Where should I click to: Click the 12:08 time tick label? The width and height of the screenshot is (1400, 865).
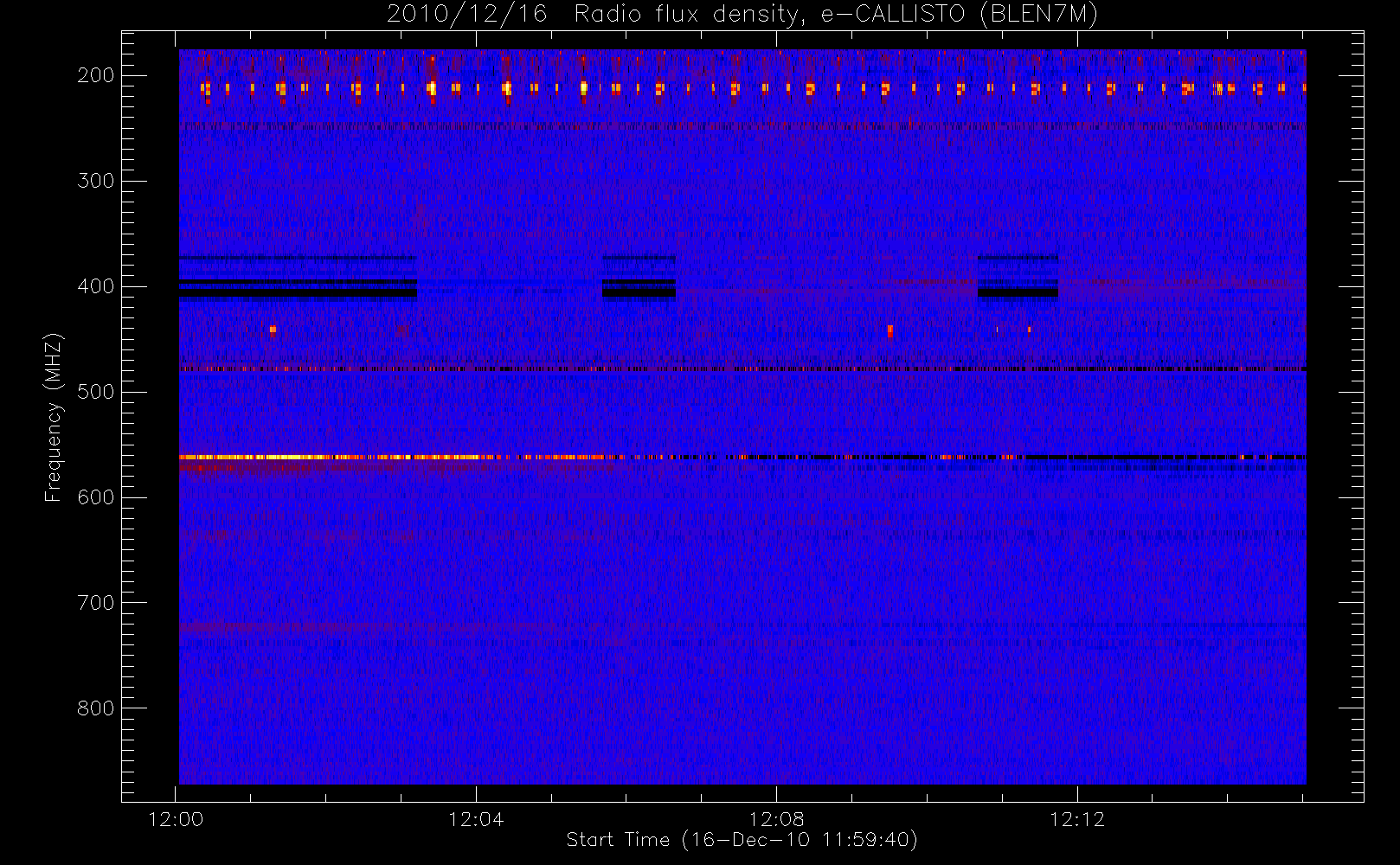[776, 819]
